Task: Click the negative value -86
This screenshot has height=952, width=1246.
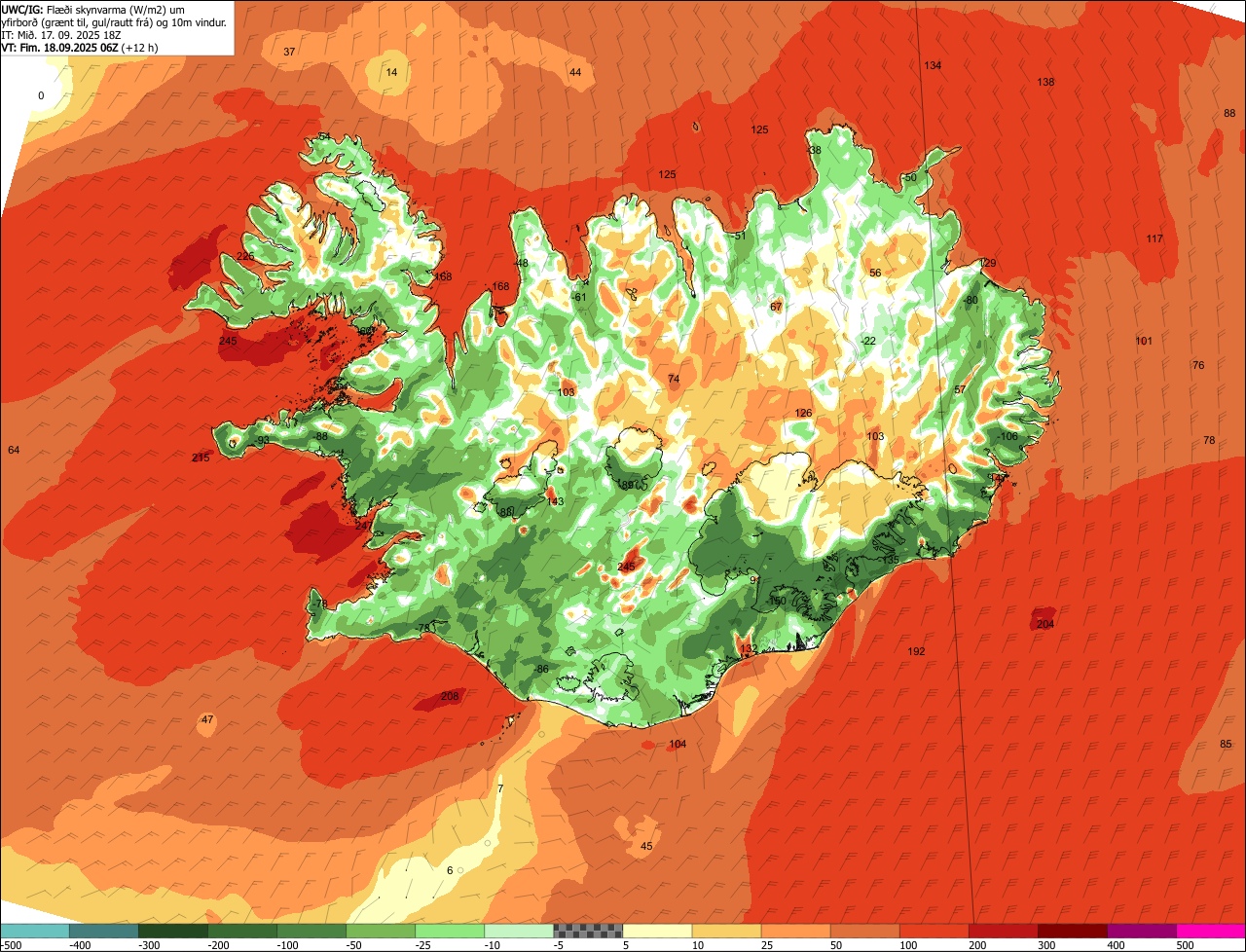Action: pyautogui.click(x=541, y=670)
